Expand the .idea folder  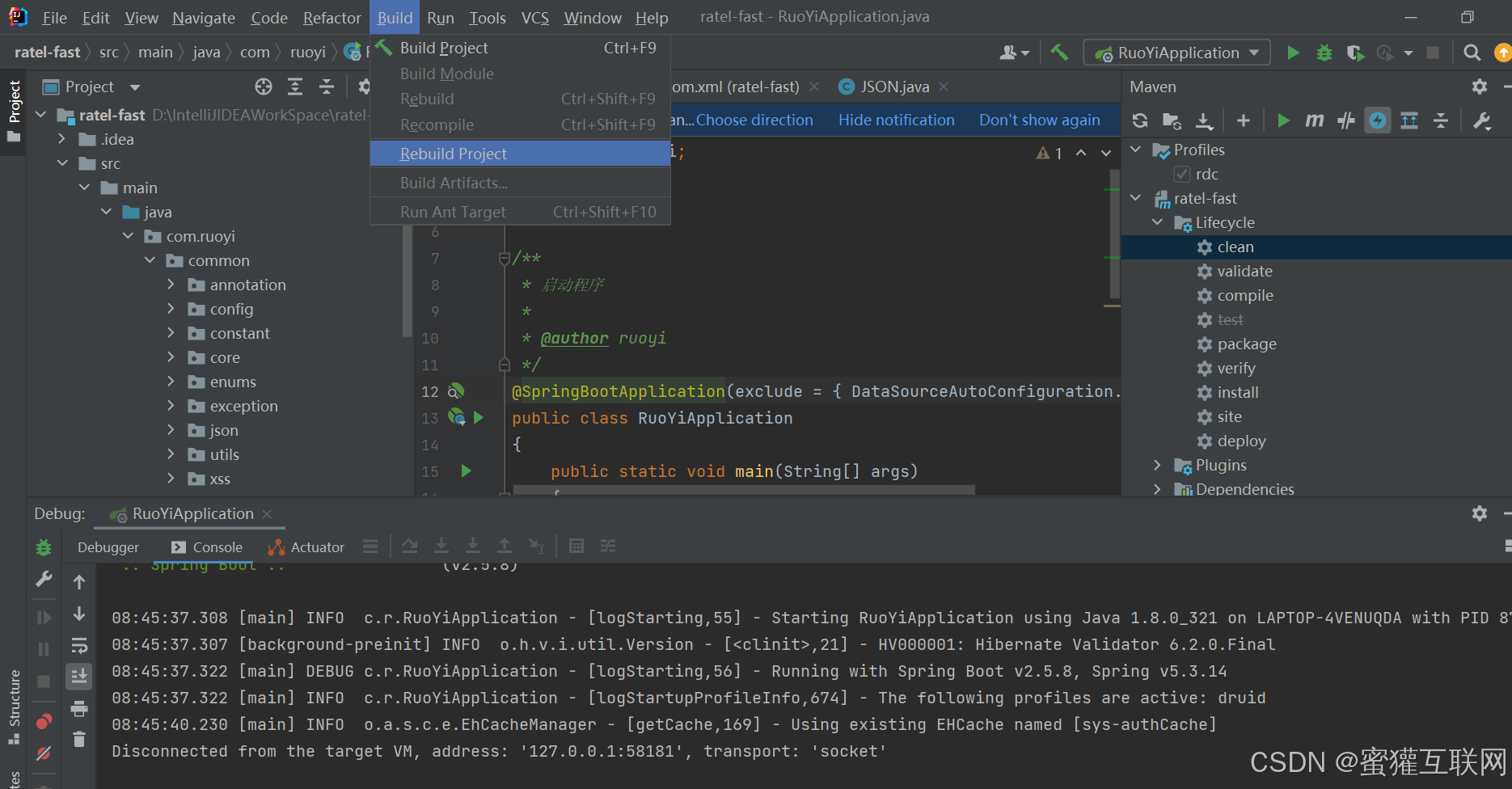click(x=61, y=139)
